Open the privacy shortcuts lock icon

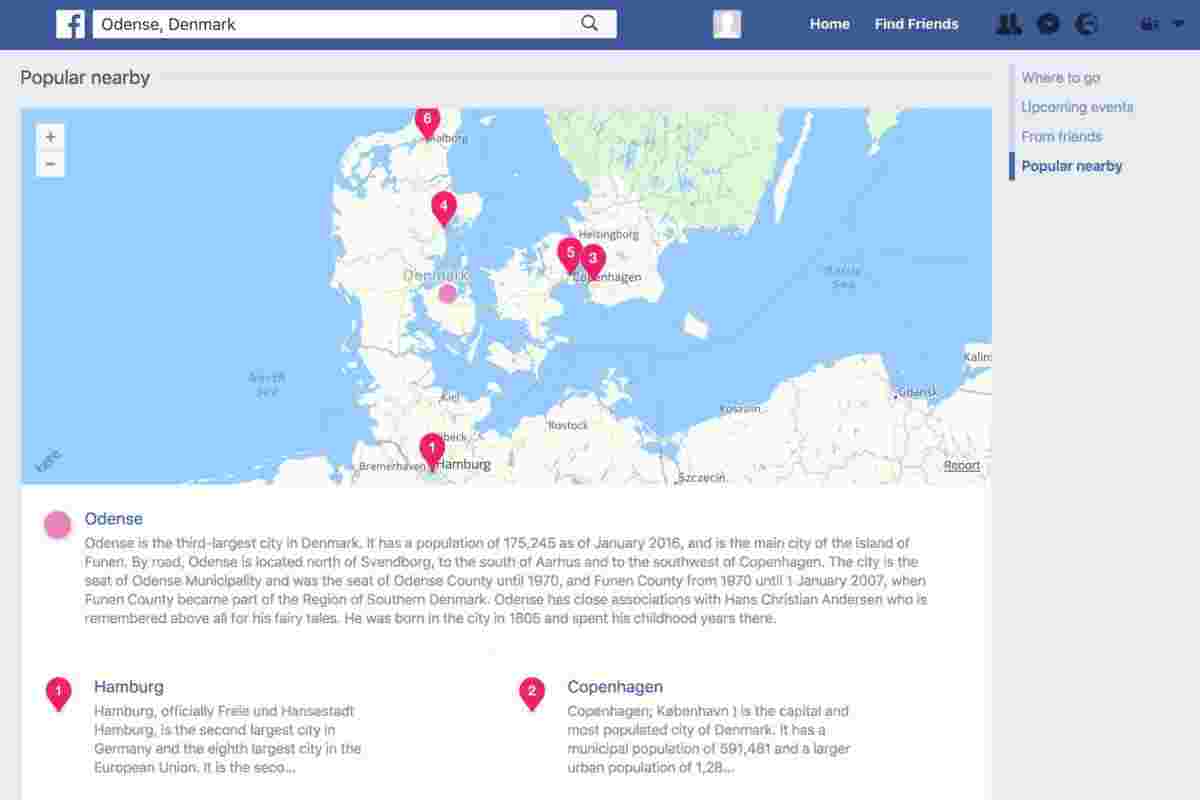pyautogui.click(x=1149, y=24)
